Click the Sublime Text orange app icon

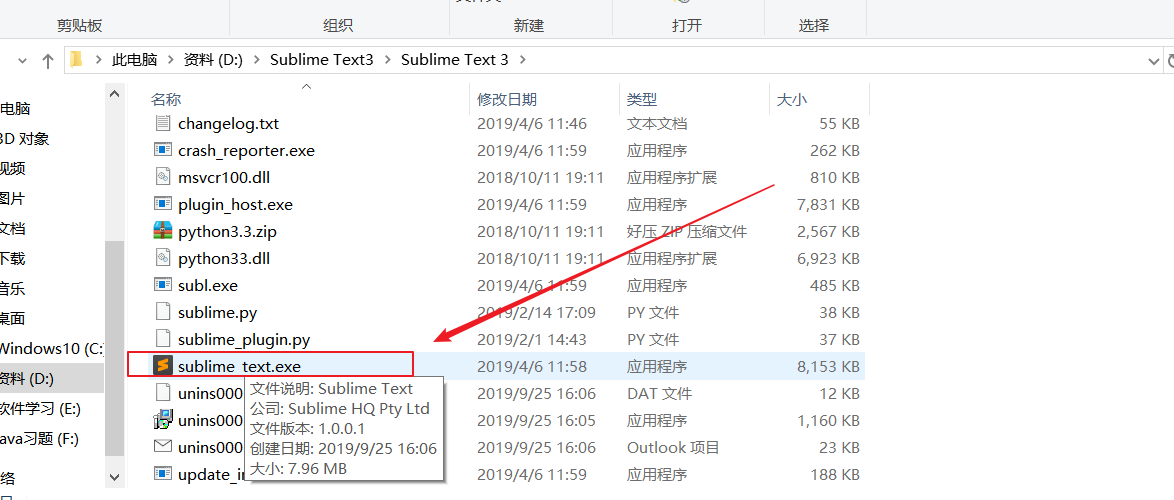click(163, 366)
